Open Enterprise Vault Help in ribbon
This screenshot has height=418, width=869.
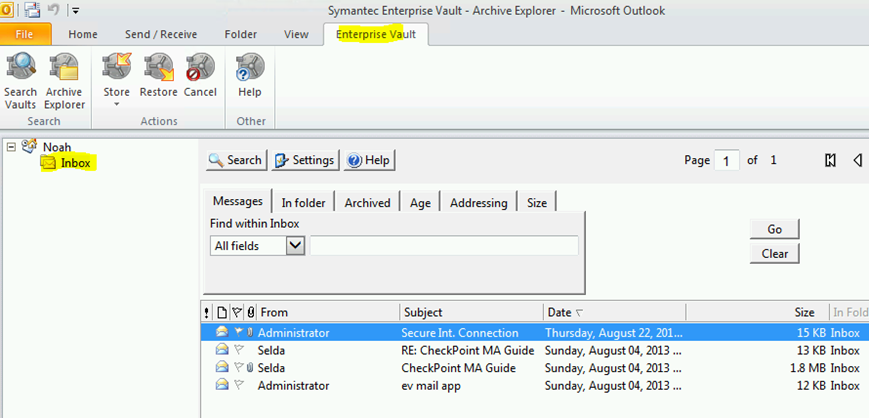coord(249,75)
